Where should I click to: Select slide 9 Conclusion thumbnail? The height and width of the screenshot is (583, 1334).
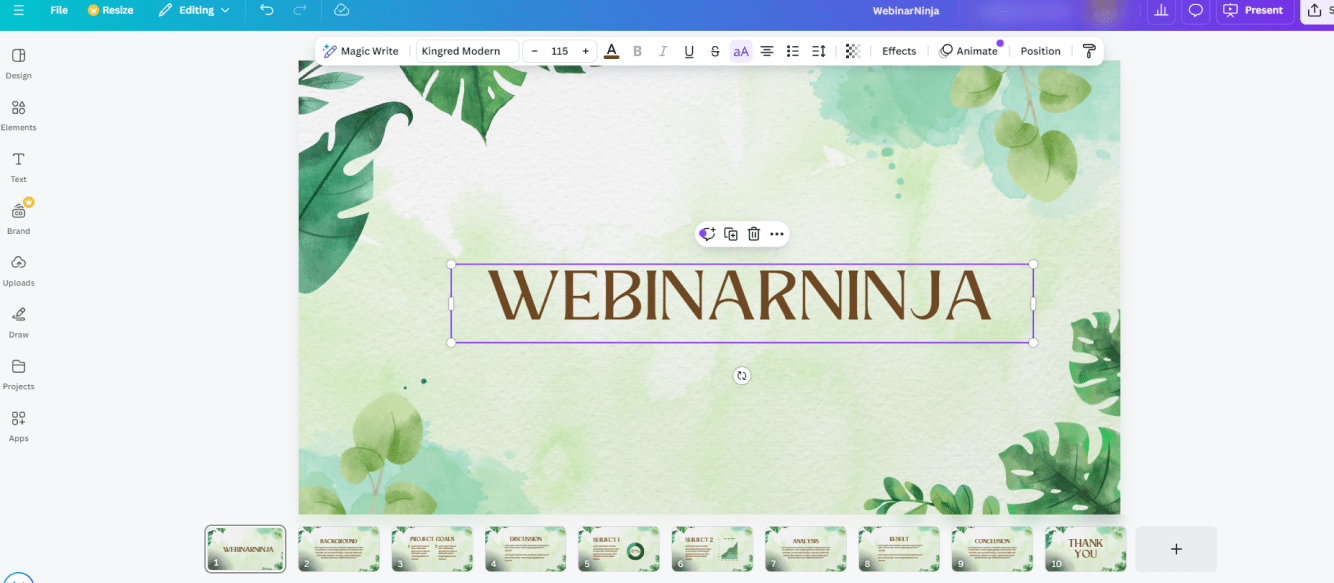[x=992, y=549]
